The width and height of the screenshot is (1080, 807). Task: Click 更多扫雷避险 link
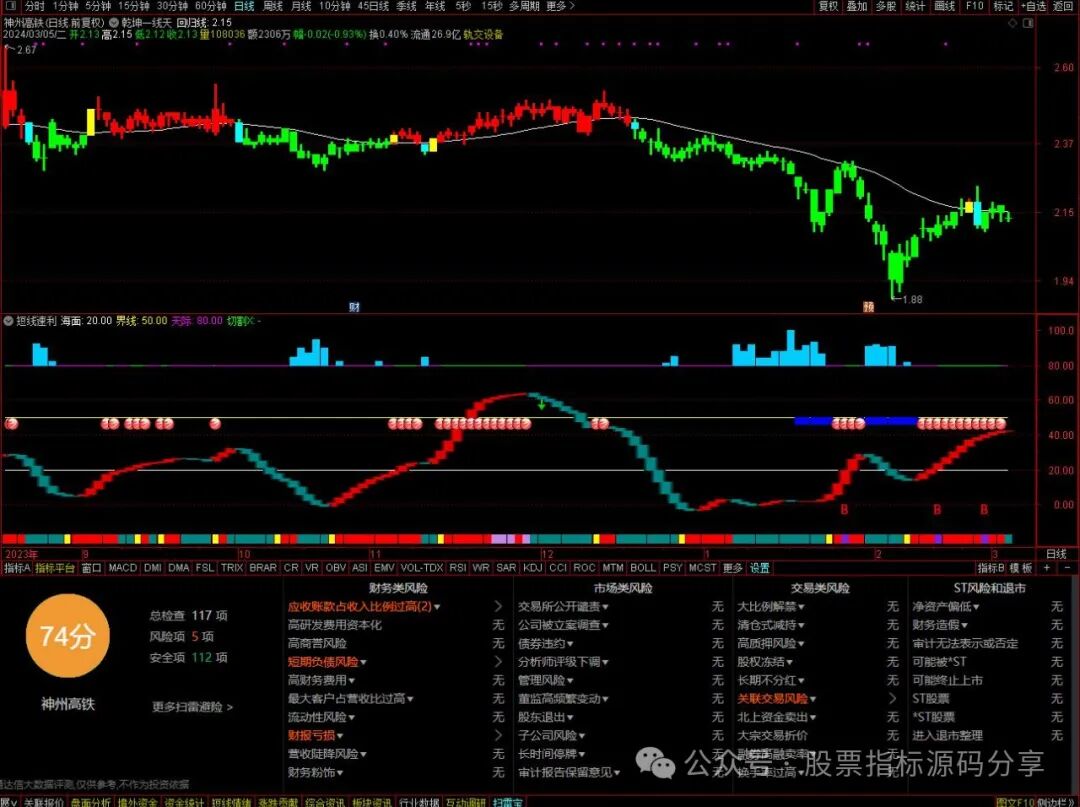click(192, 706)
